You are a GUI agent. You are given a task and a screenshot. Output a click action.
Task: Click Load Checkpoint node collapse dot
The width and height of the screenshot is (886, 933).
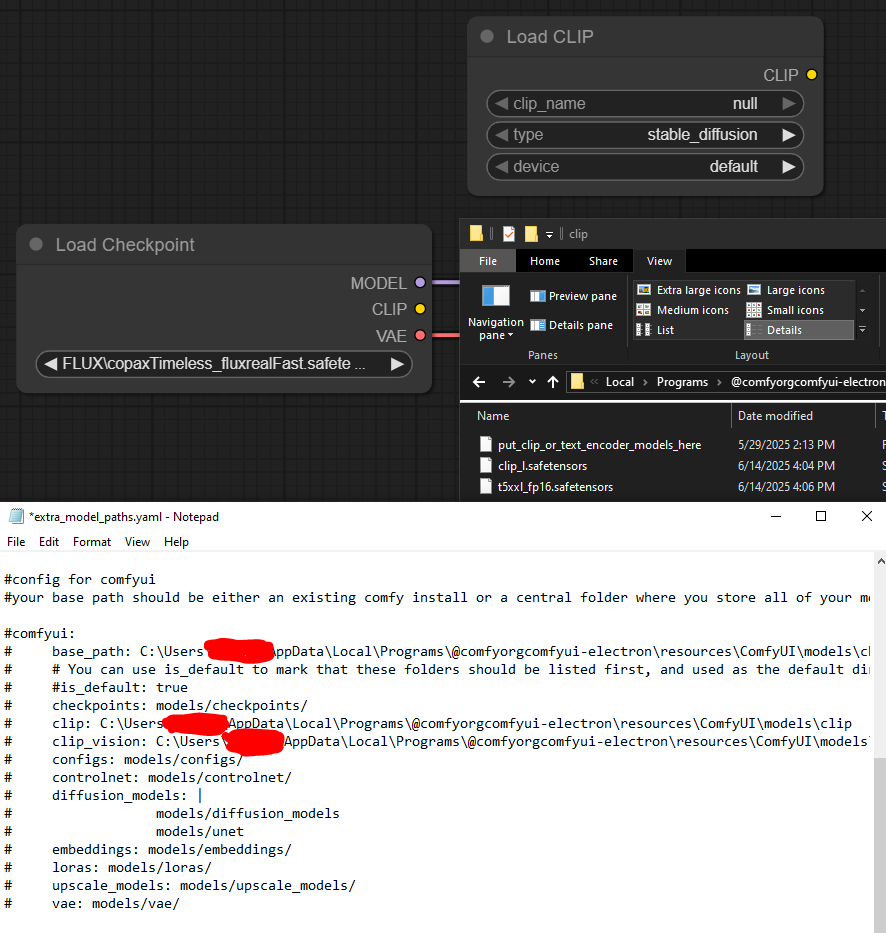coord(36,245)
